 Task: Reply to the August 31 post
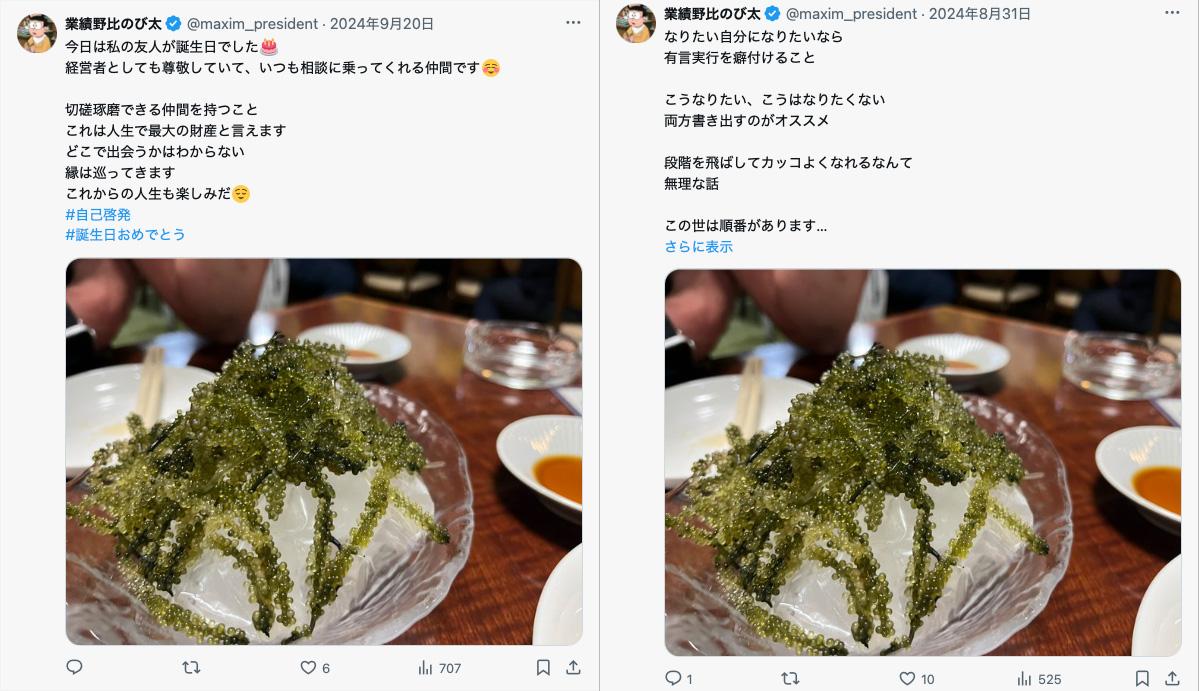point(678,679)
